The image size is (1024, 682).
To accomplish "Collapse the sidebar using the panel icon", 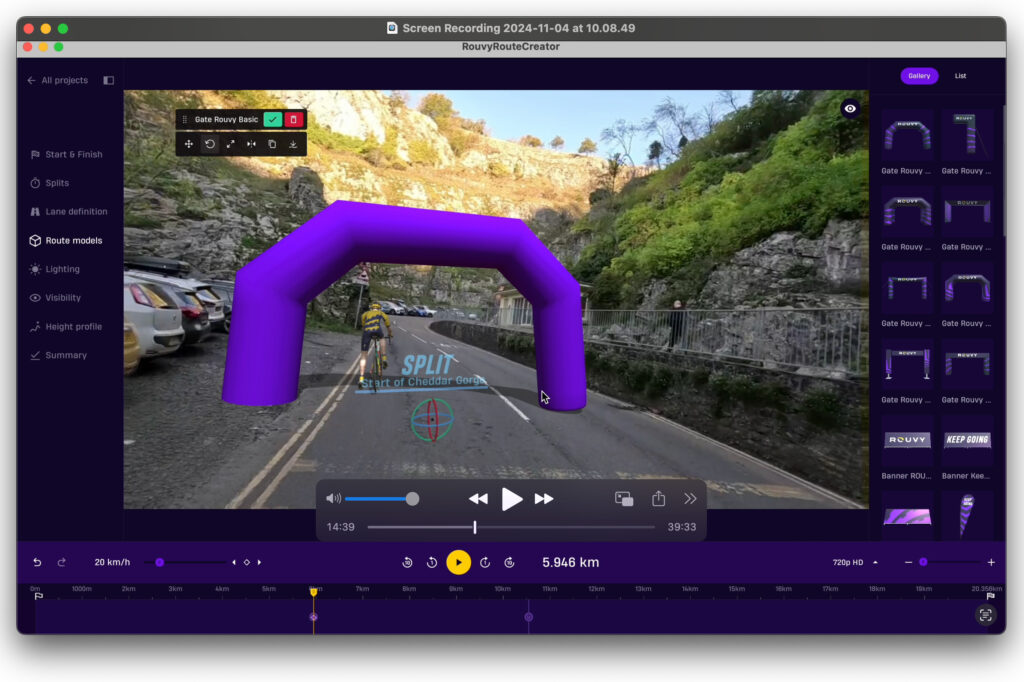I will click(108, 80).
